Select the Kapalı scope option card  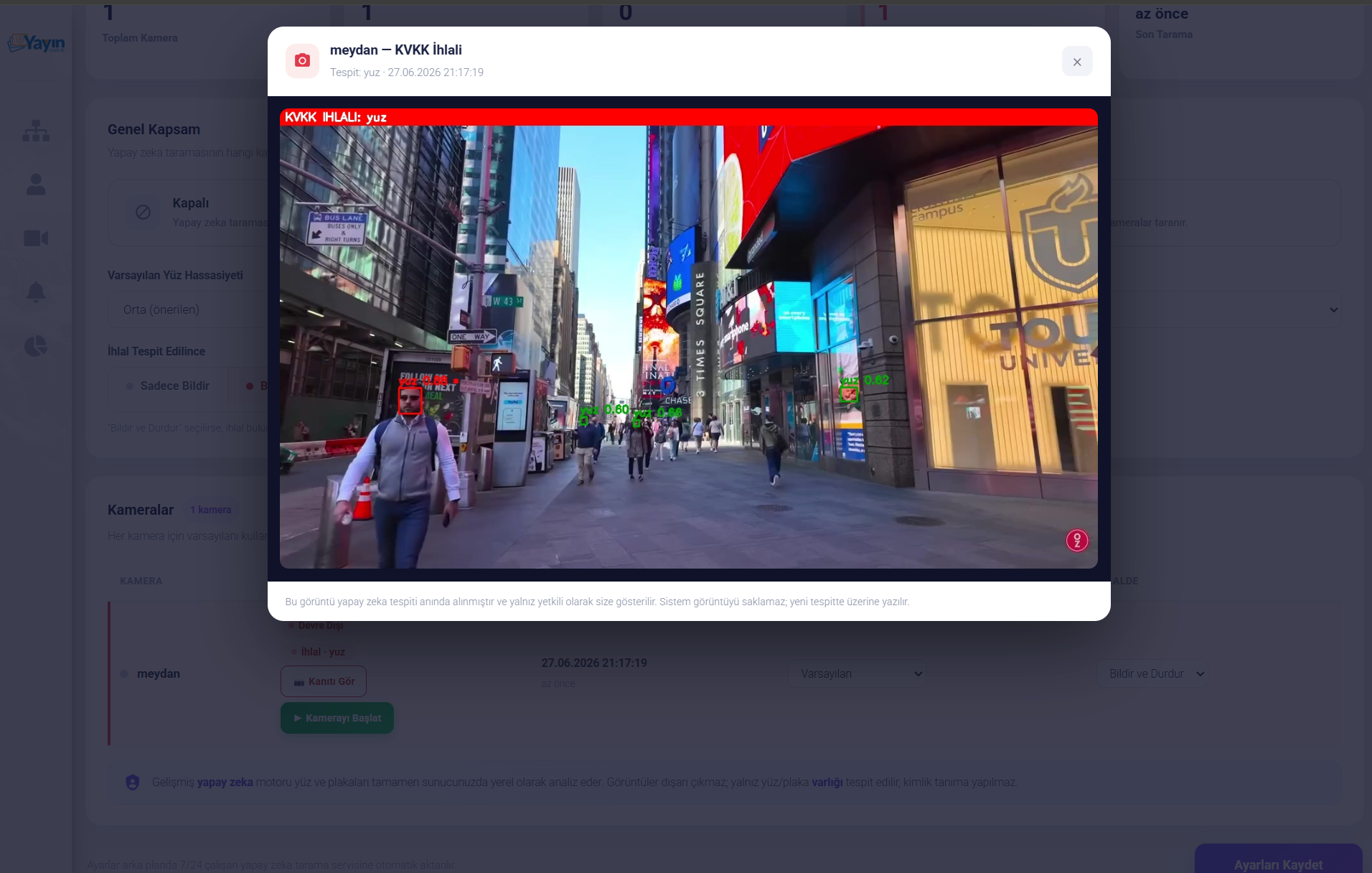point(188,213)
